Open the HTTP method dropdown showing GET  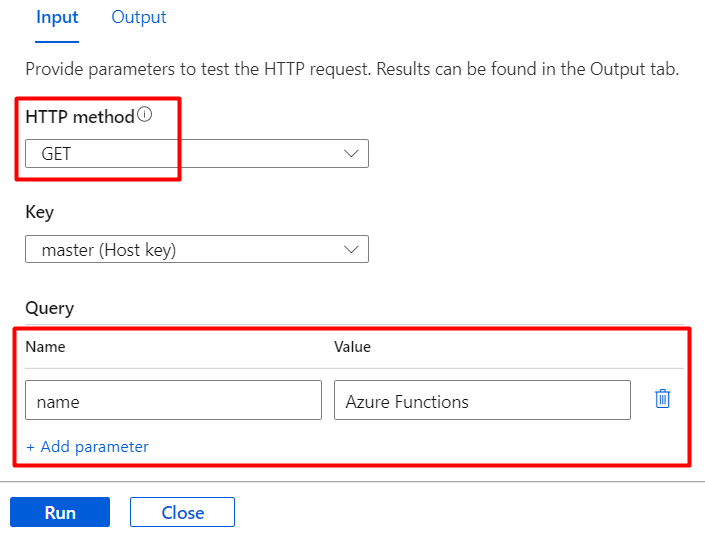click(196, 154)
